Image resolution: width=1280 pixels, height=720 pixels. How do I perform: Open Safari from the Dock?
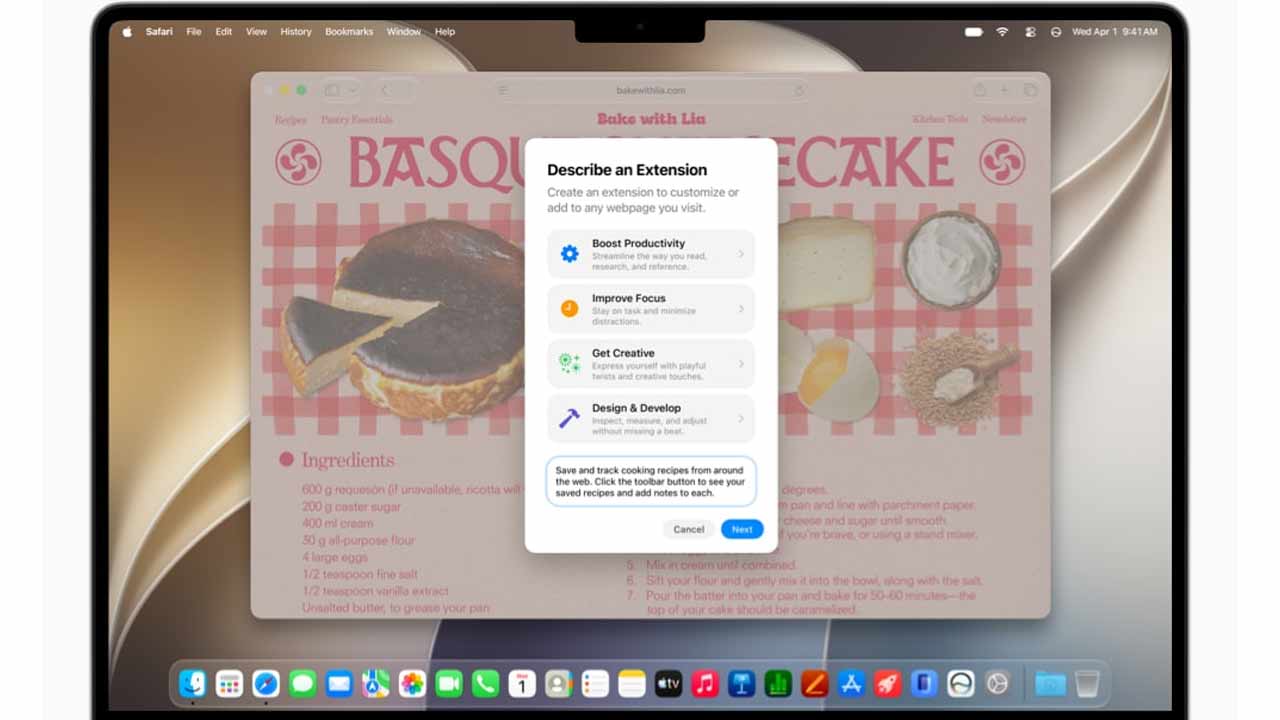click(266, 683)
